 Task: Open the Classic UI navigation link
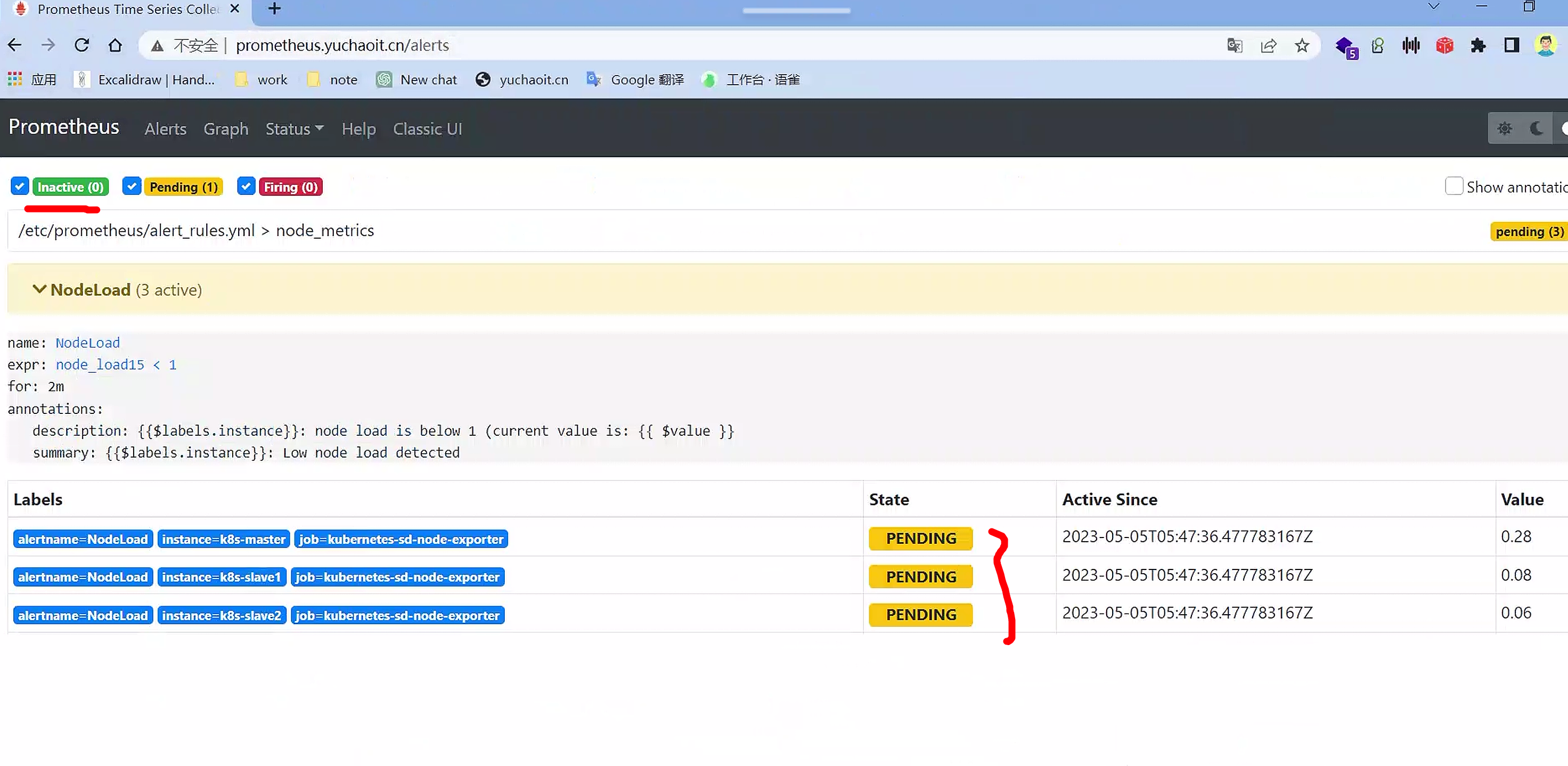click(x=427, y=129)
